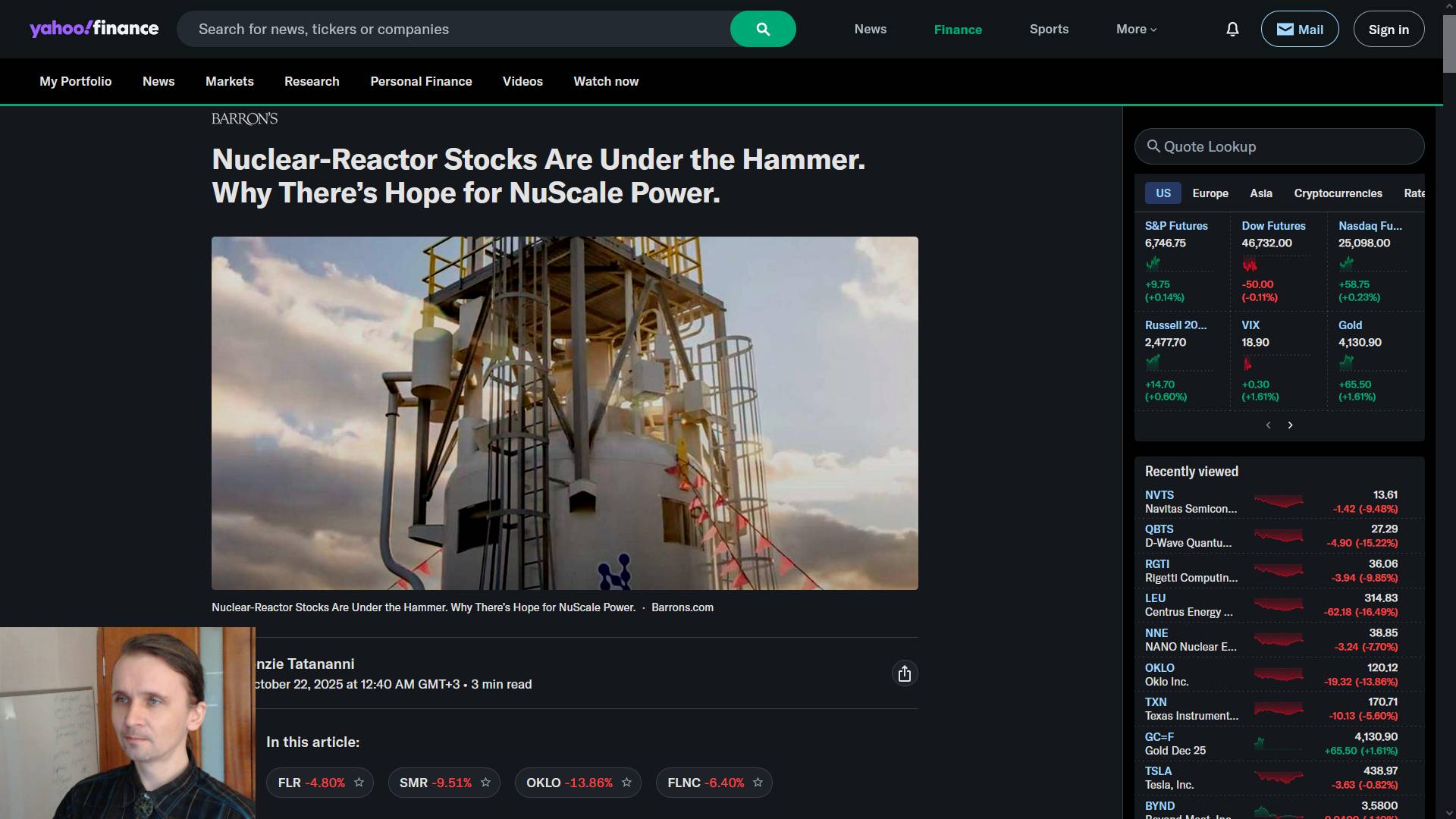Add OKLO to watchlist via star
This screenshot has width=1456, height=819.
point(626,783)
